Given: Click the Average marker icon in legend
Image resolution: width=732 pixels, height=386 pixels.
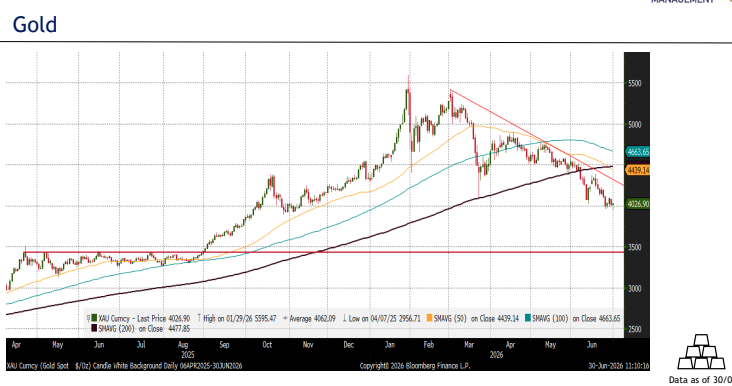Looking at the screenshot, I should point(285,318).
